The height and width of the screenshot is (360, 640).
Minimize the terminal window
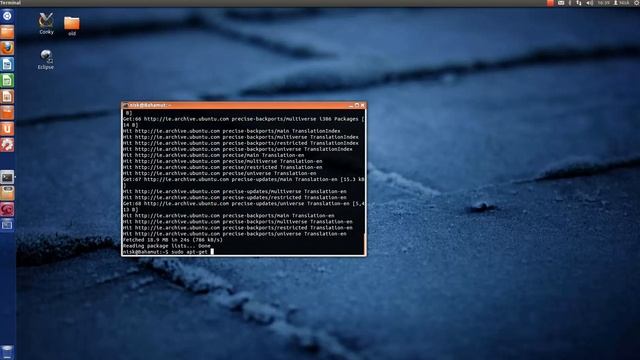pos(351,105)
